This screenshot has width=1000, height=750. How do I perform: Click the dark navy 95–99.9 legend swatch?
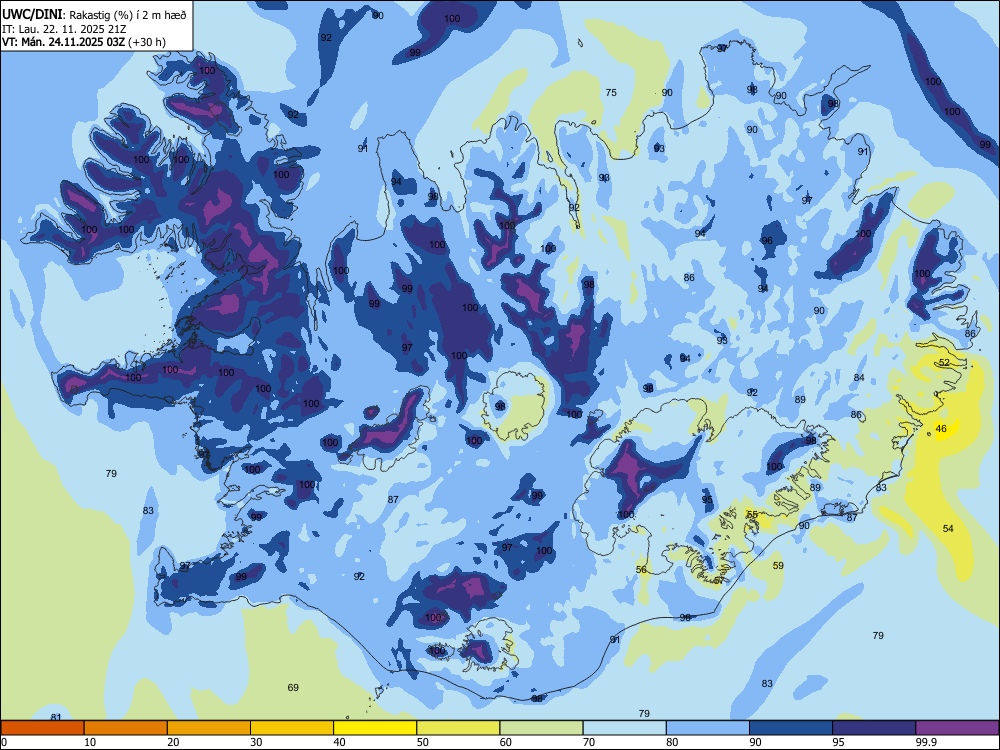(874, 728)
